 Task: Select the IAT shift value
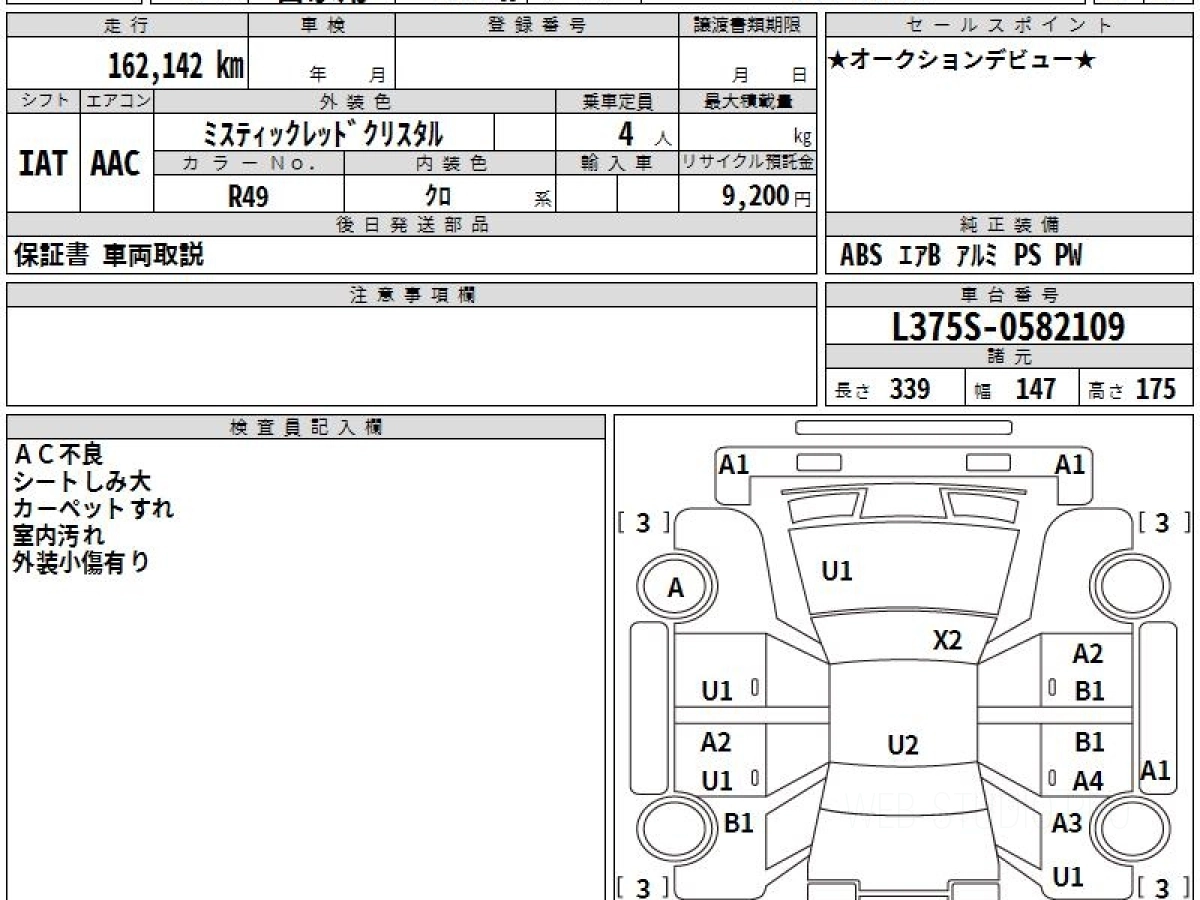43,163
